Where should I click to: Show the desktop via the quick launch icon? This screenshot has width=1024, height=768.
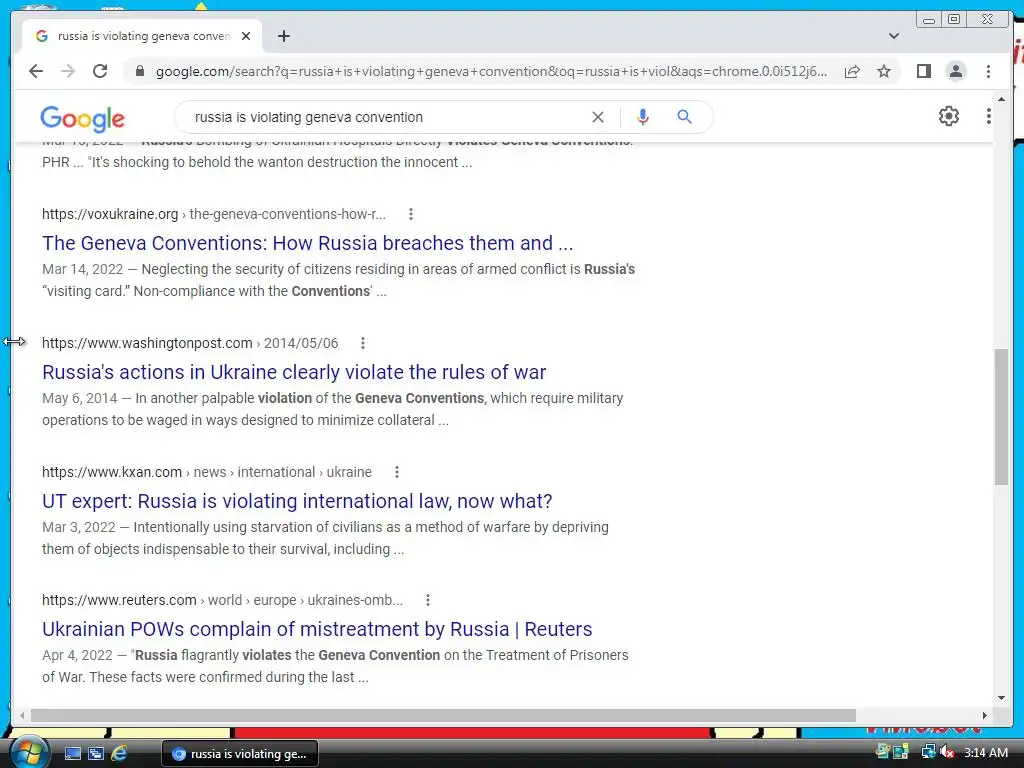pos(72,754)
